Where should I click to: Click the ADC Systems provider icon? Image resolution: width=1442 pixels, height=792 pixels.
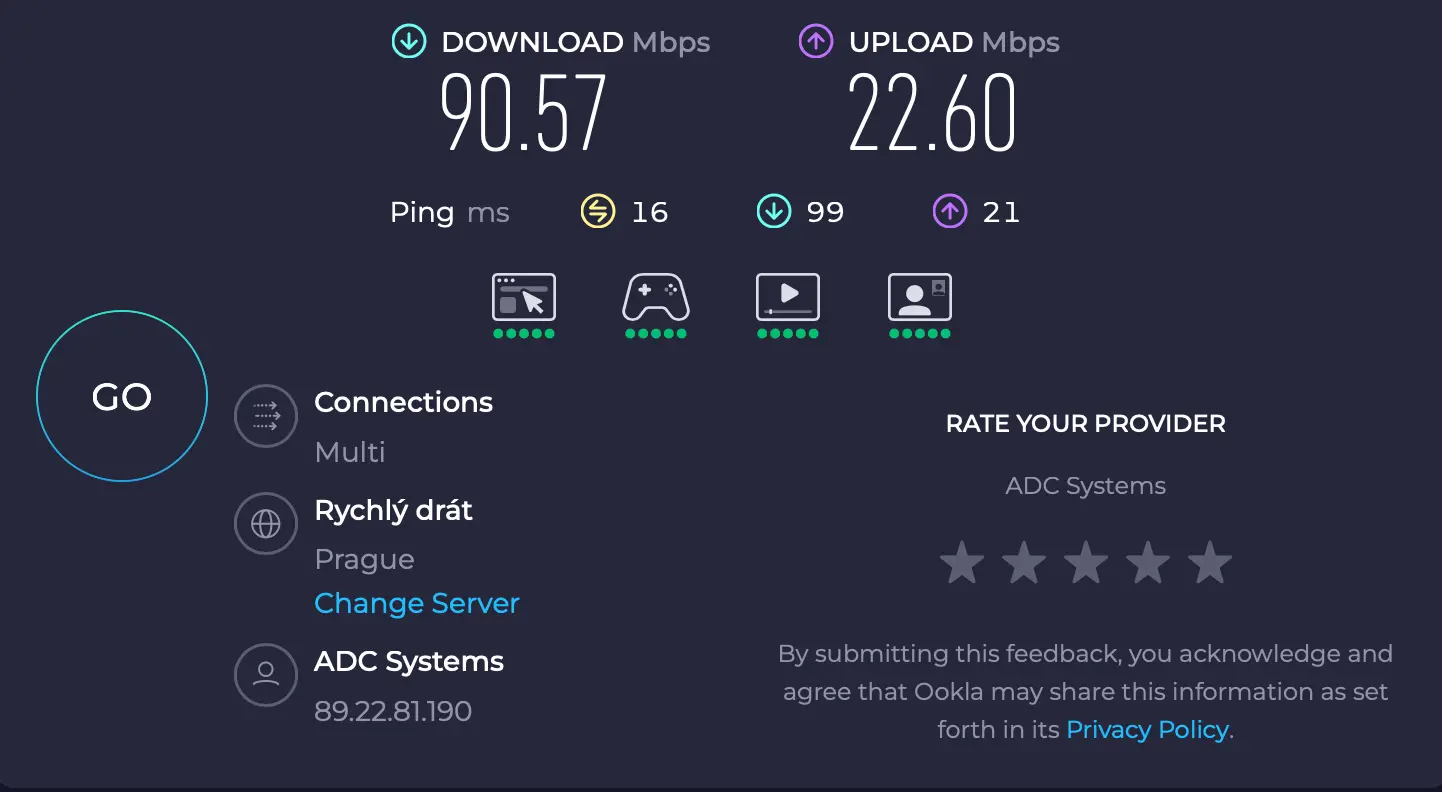(x=265, y=675)
